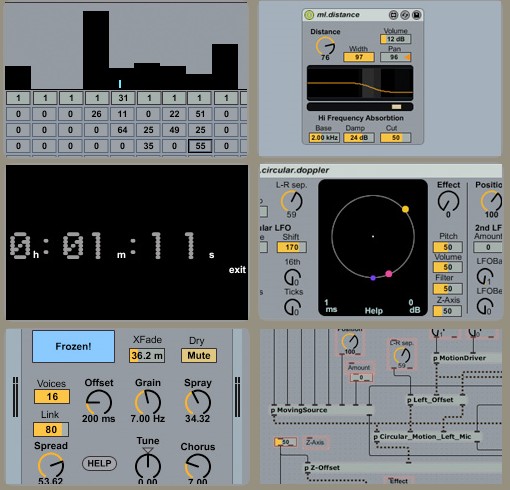Click the sequencer cell with value 22
Viewport: 510px width, 490px height.
174,114
